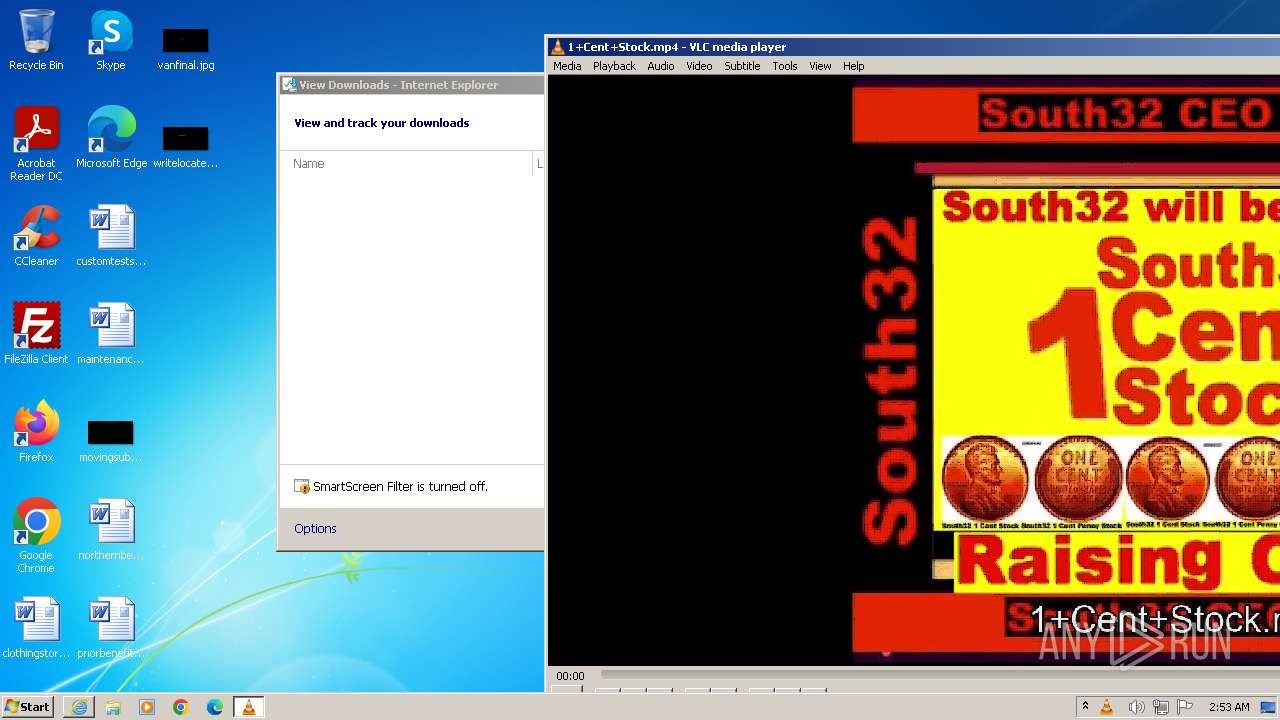
Task: Launch Google Chrome desktop shortcut
Action: pyautogui.click(x=36, y=536)
